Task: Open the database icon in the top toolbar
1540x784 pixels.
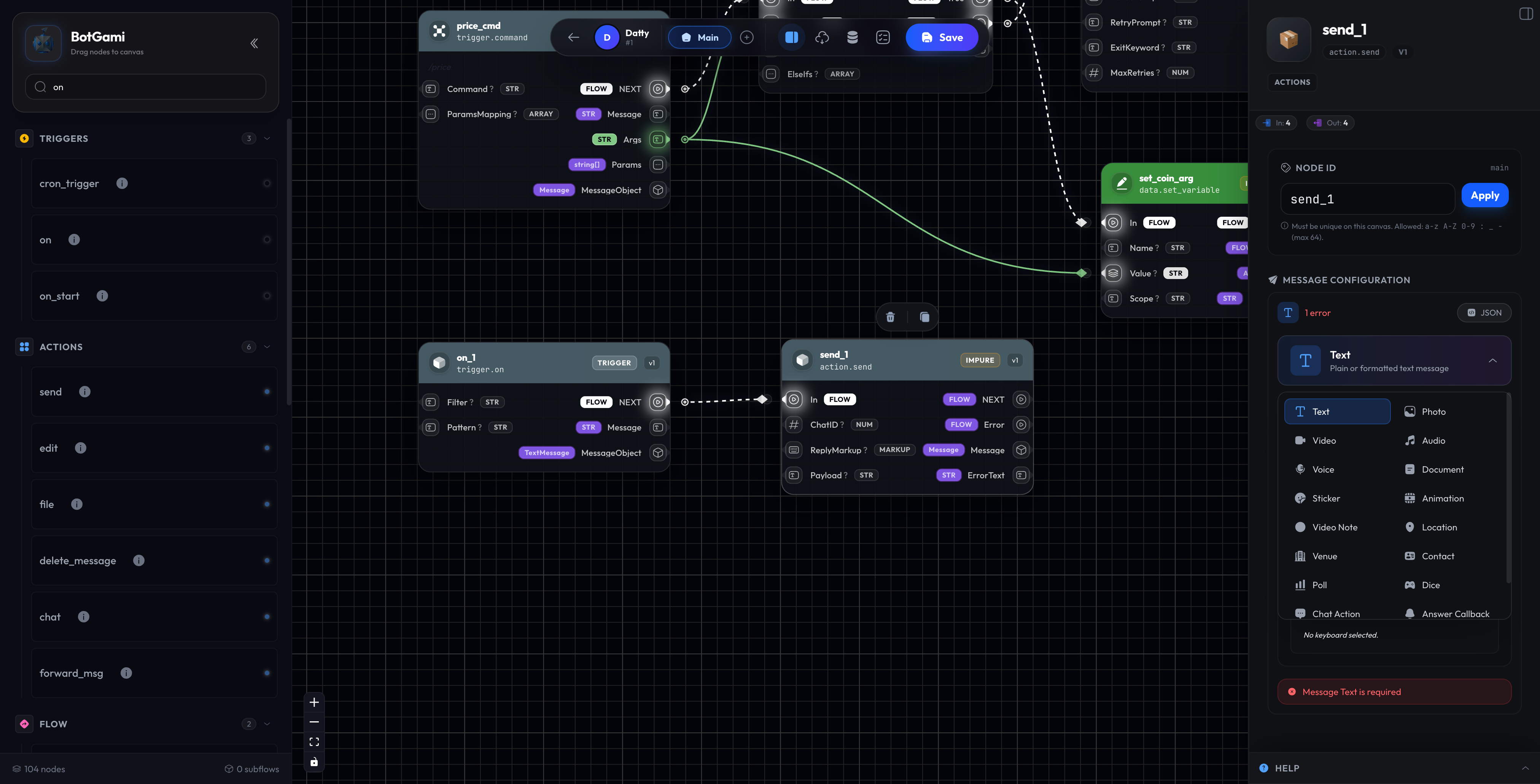Action: 852,37
